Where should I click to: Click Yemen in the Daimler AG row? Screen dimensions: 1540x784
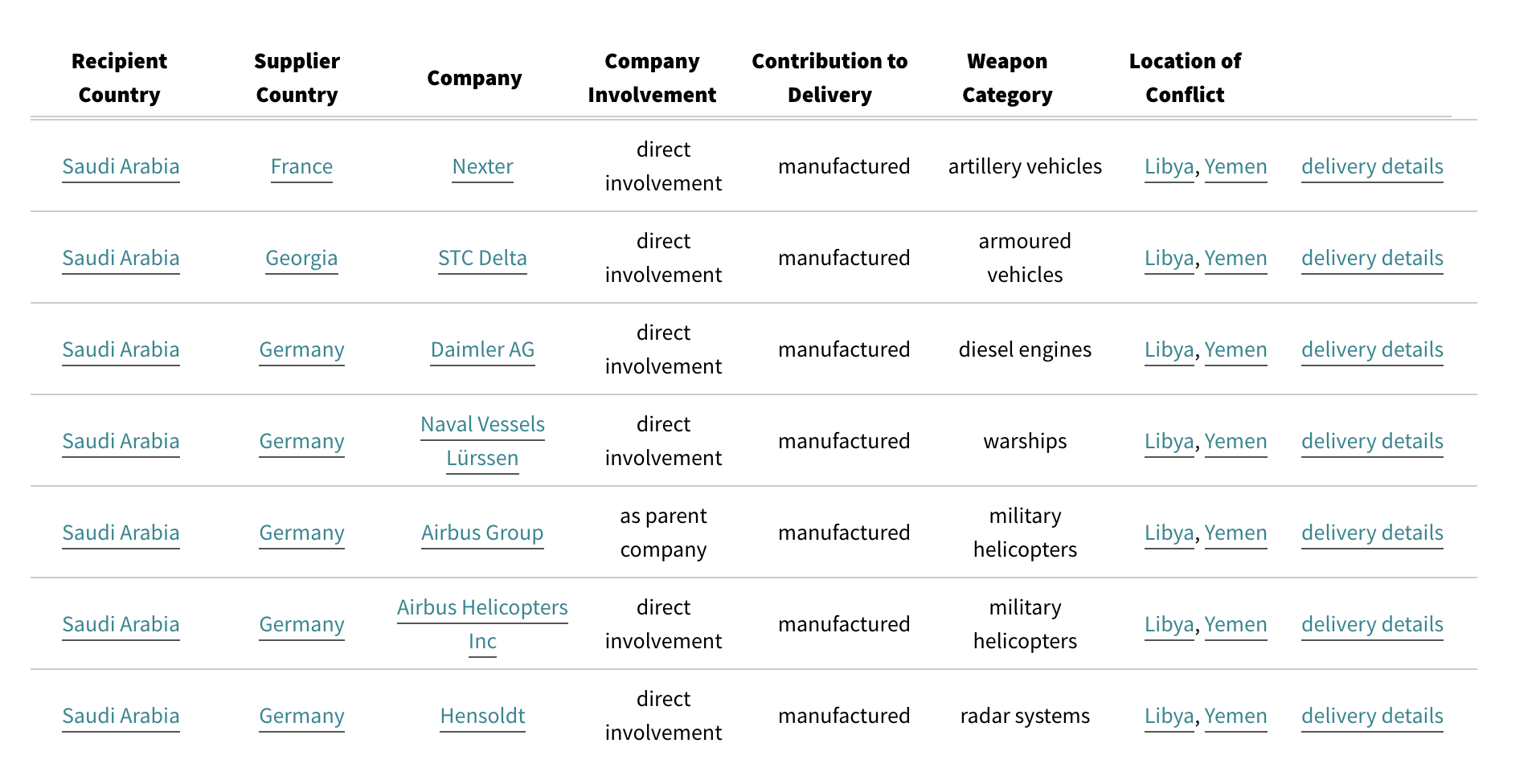(1235, 349)
